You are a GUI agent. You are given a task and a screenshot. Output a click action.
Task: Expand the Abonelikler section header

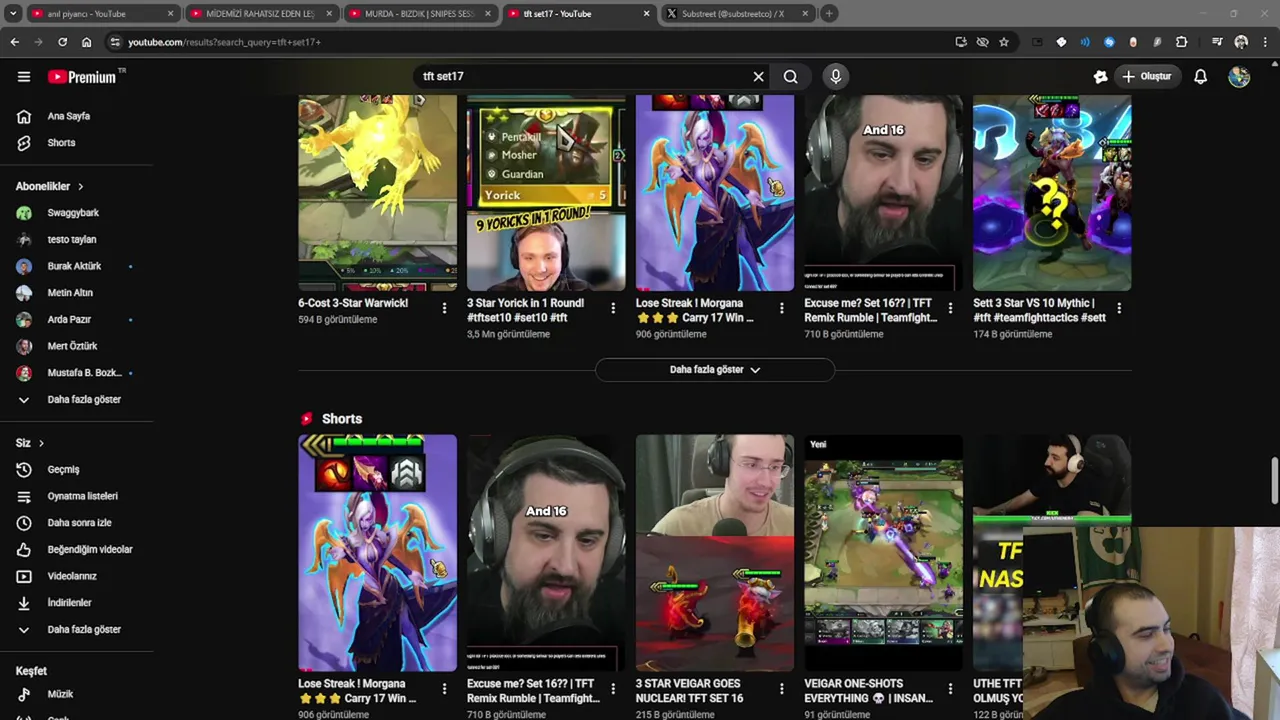[x=50, y=186]
